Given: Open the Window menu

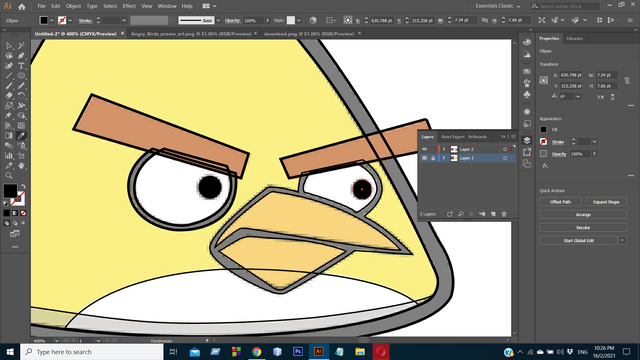Looking at the screenshot, I should tap(167, 6).
